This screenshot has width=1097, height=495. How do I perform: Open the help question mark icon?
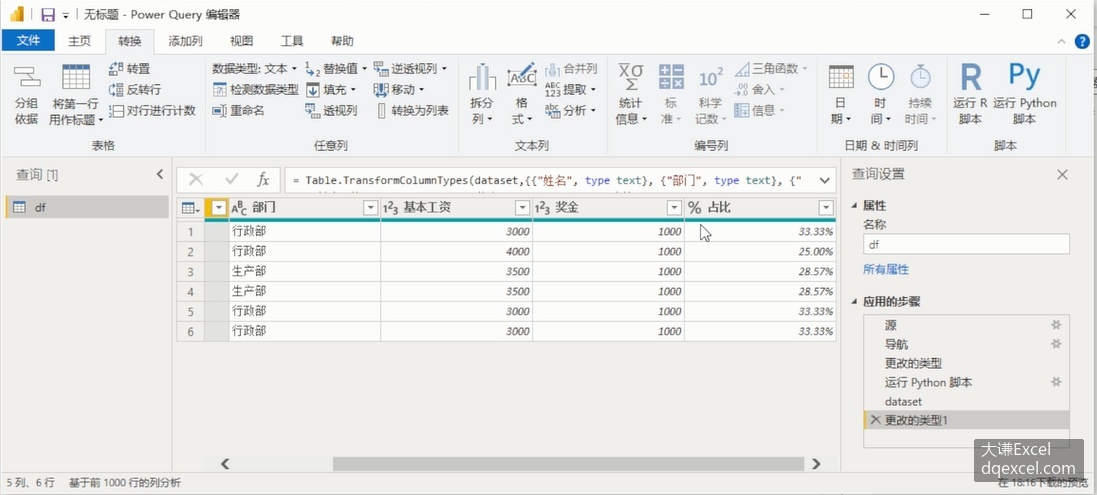[1082, 41]
